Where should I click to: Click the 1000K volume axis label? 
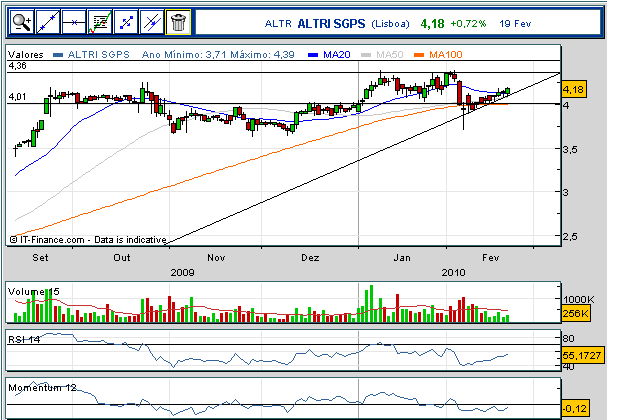(578, 299)
